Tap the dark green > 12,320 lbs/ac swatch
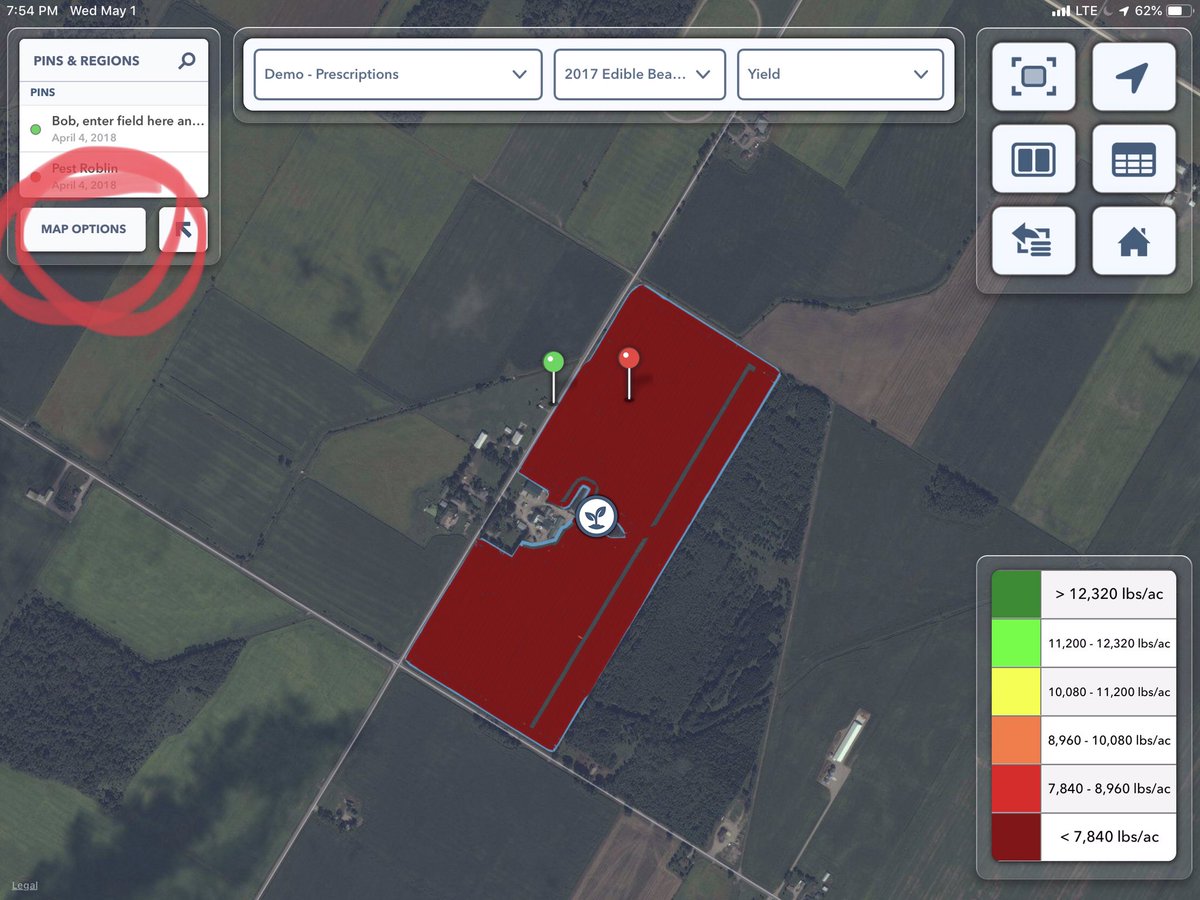1200x900 pixels. 1016,594
